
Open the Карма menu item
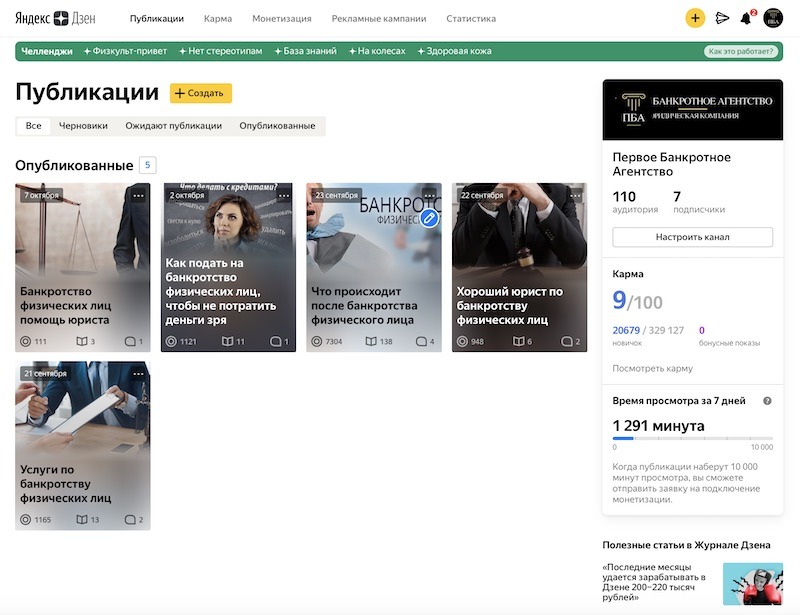tap(218, 18)
